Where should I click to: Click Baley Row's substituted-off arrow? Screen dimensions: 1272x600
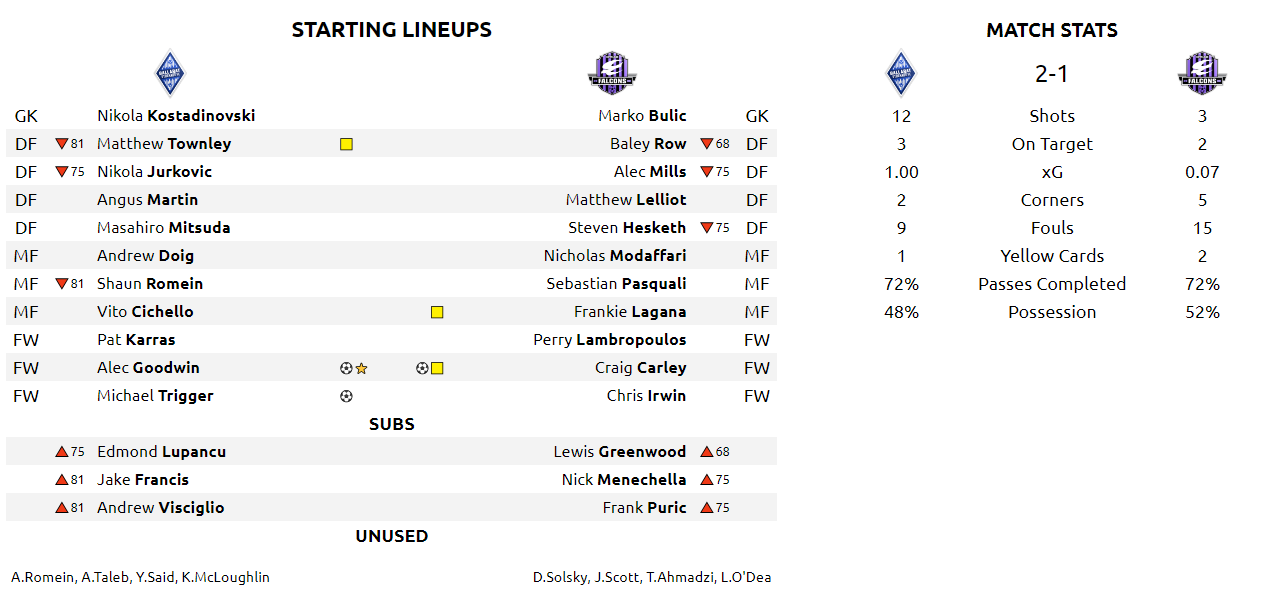707,144
